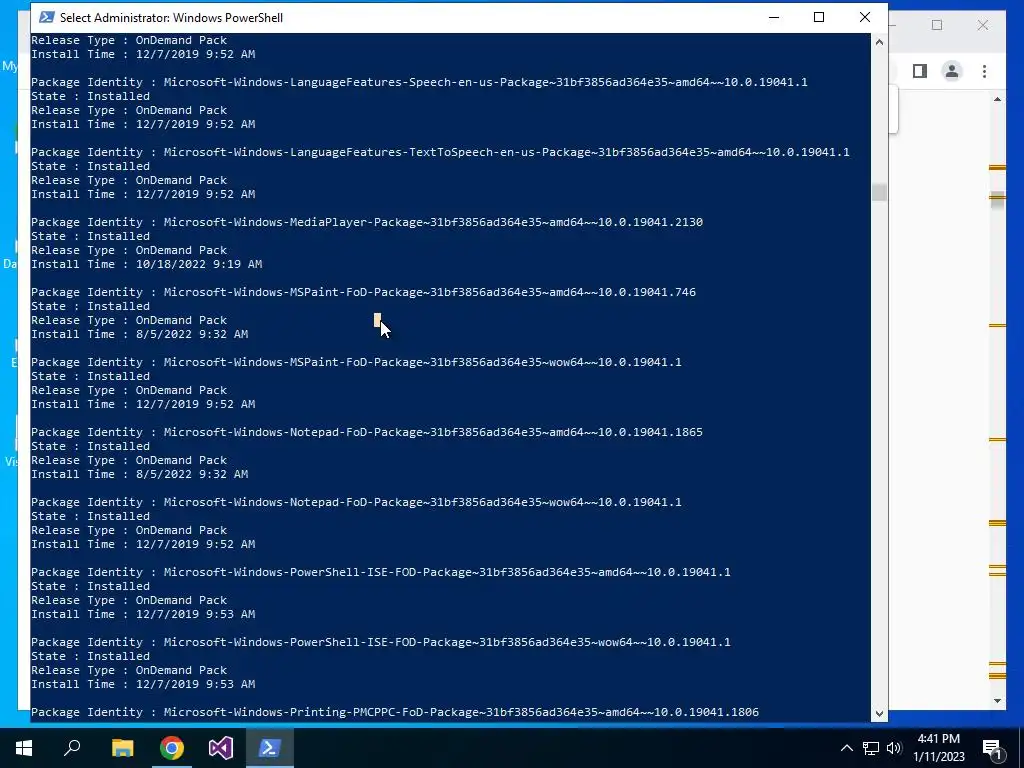
Task: Open the volume tray icon
Action: point(894,748)
